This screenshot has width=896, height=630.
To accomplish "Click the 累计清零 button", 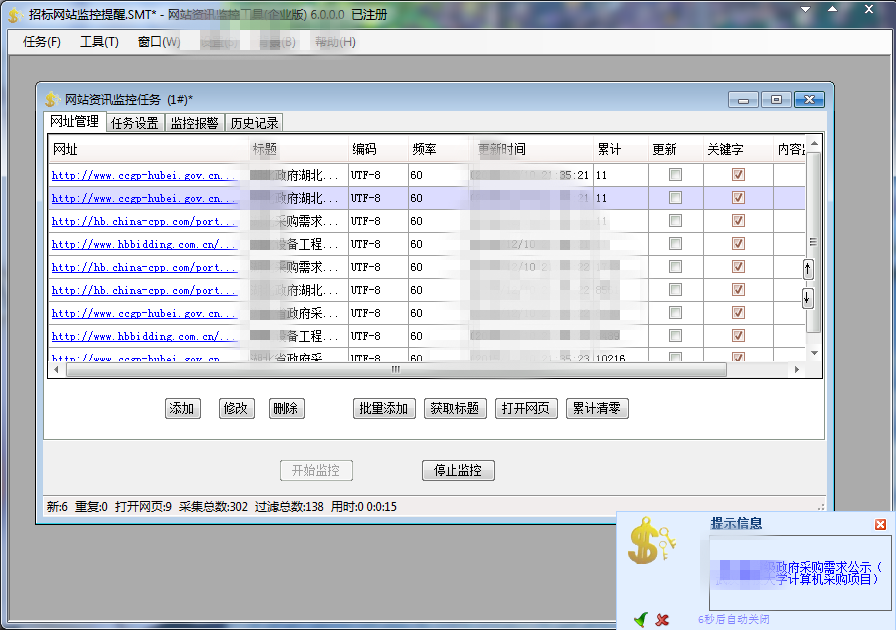I will (x=597, y=408).
